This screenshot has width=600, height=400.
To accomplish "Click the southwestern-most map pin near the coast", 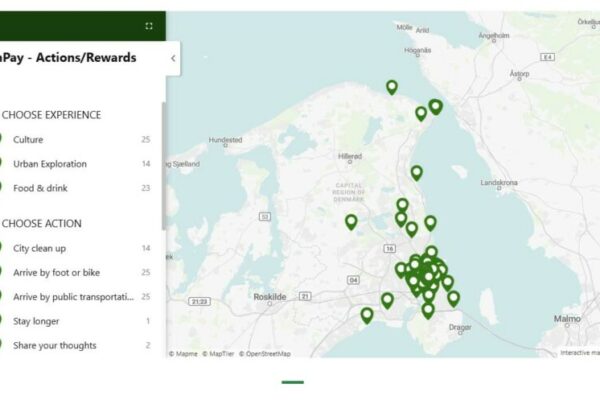I will click(367, 314).
